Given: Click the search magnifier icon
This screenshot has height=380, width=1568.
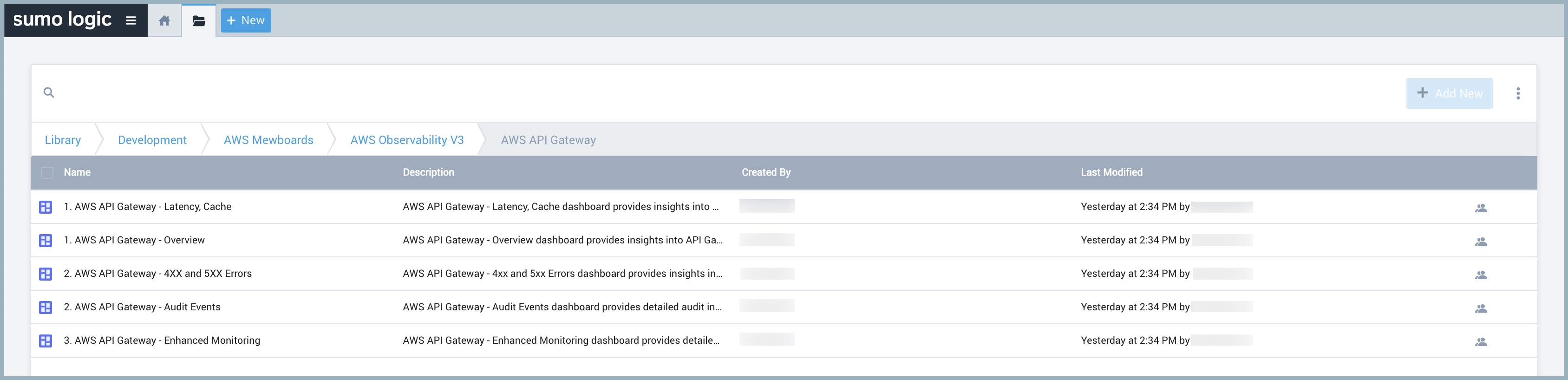Looking at the screenshot, I should (x=49, y=92).
